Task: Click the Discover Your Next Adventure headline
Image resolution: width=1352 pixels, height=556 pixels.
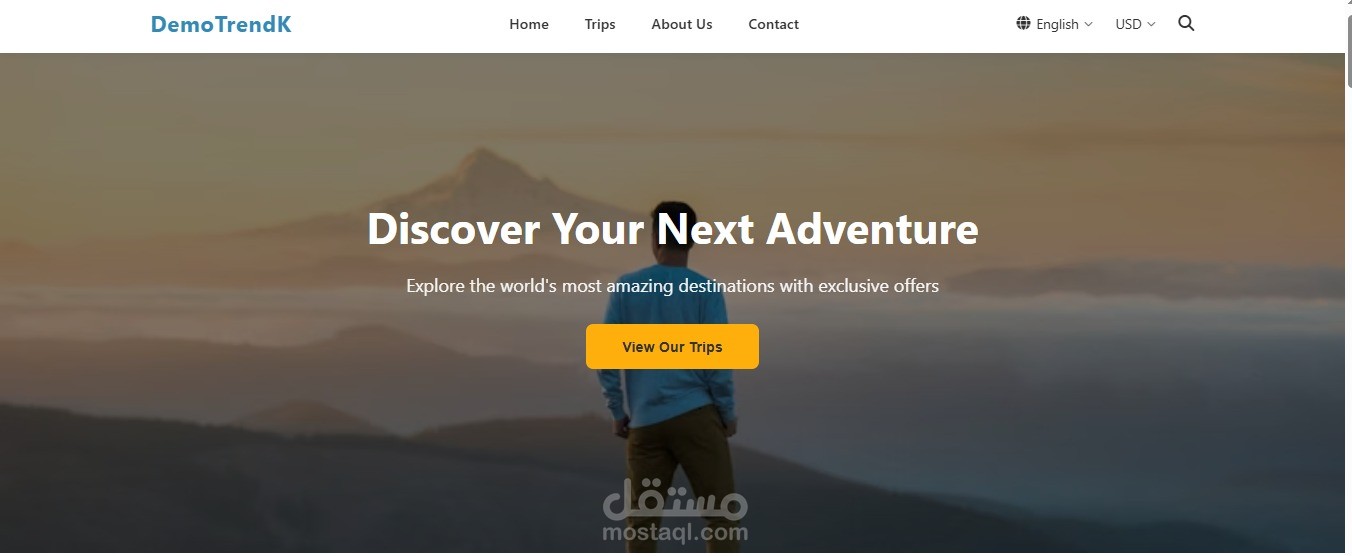Action: click(672, 229)
